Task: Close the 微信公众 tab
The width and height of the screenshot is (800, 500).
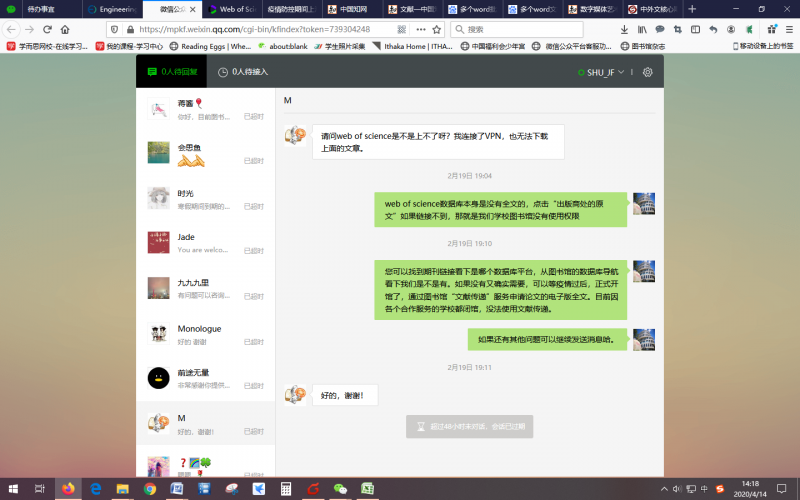Action: [x=192, y=9]
